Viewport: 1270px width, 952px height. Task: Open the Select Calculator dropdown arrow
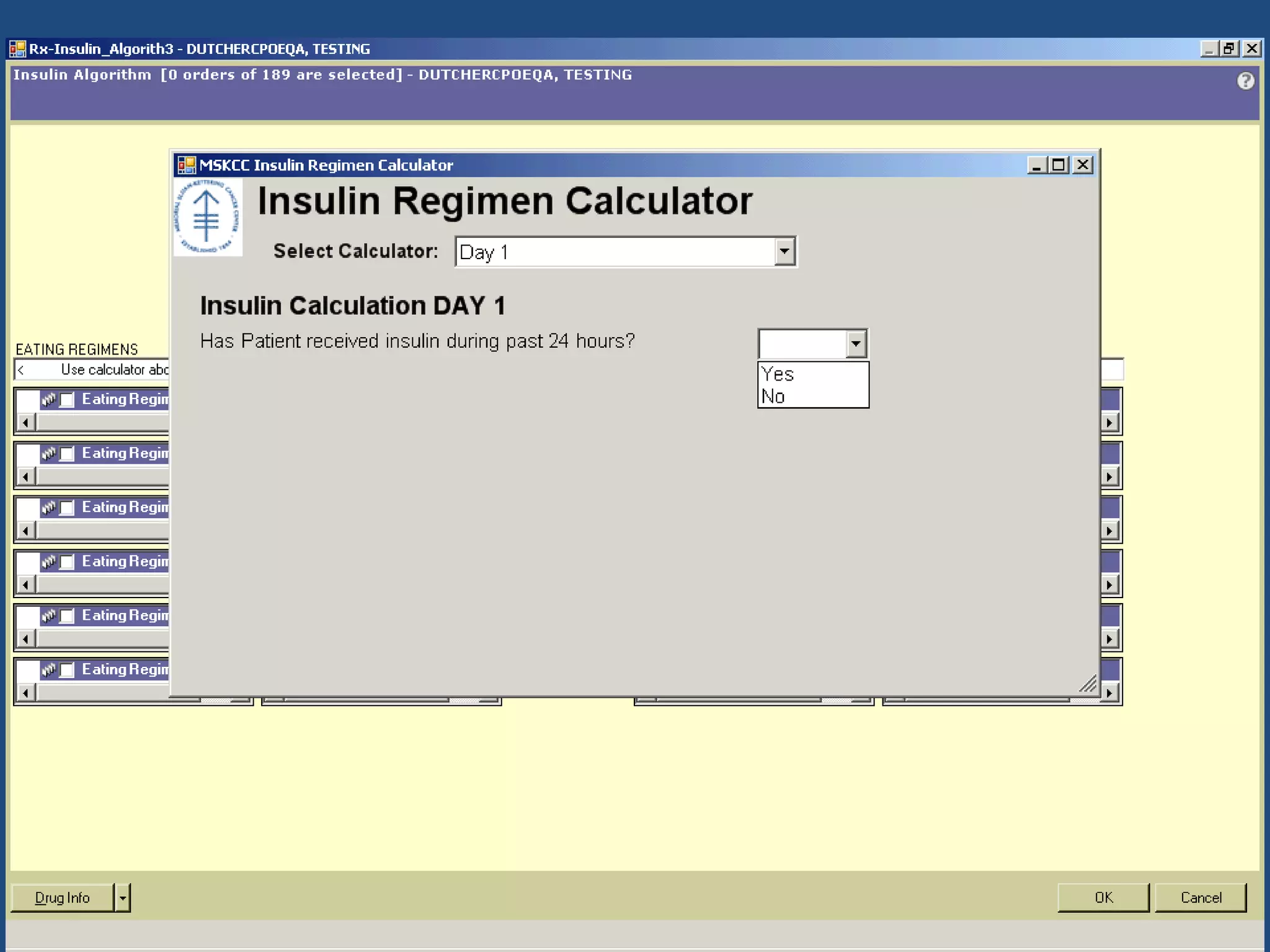pos(784,252)
